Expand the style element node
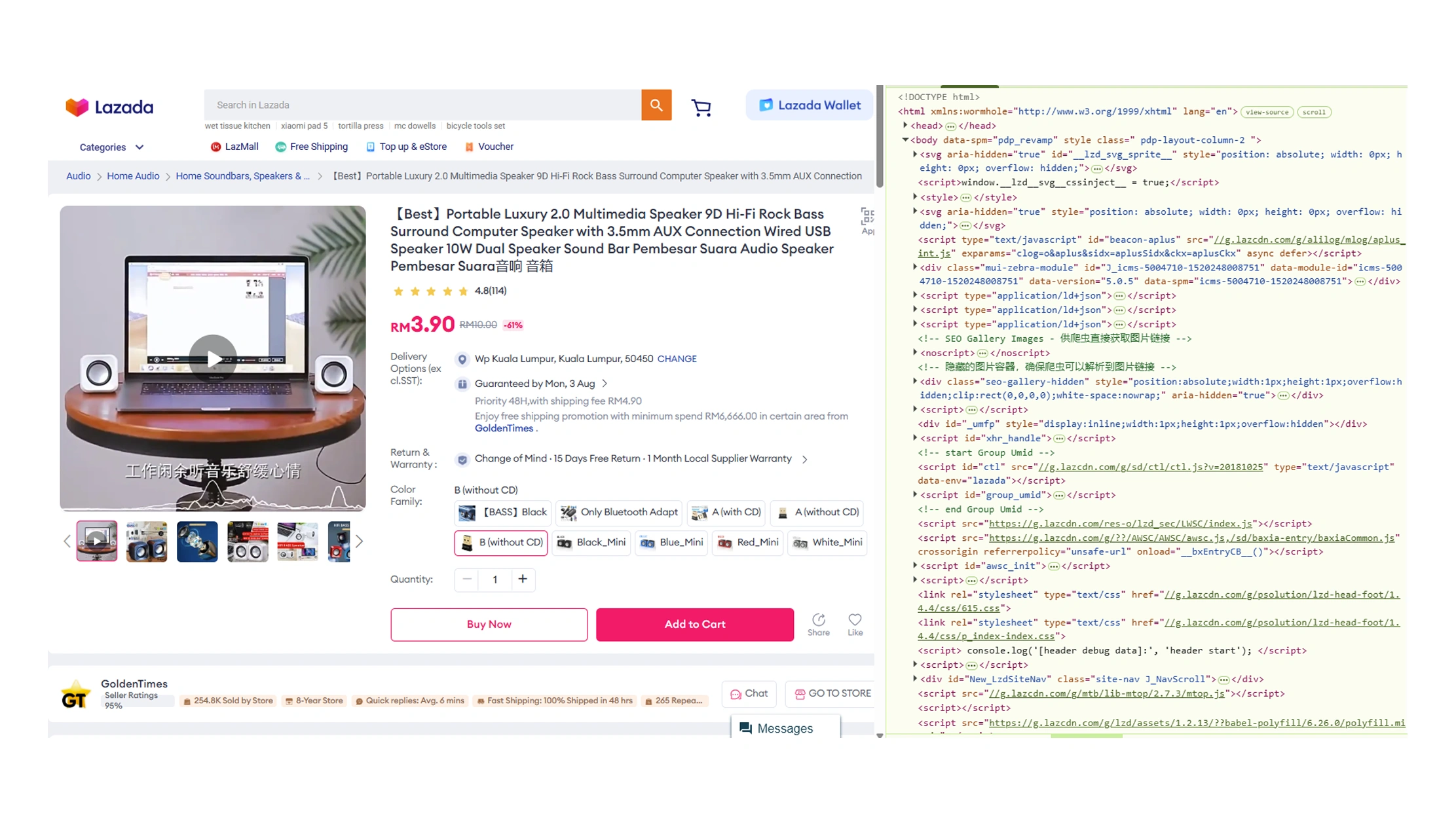Viewport: 1456px width, 823px height. click(x=915, y=196)
